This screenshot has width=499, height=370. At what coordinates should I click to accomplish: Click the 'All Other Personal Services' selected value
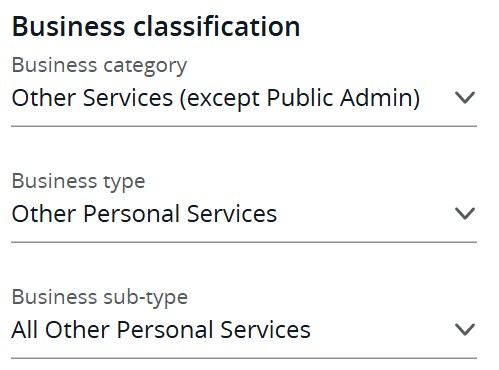(x=161, y=330)
